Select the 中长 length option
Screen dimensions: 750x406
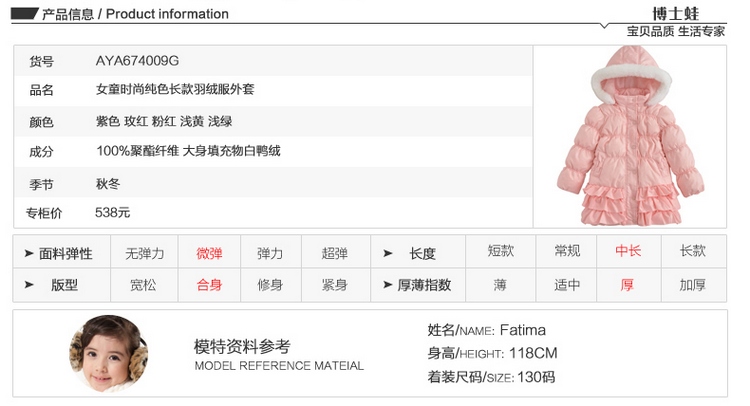pos(628,250)
